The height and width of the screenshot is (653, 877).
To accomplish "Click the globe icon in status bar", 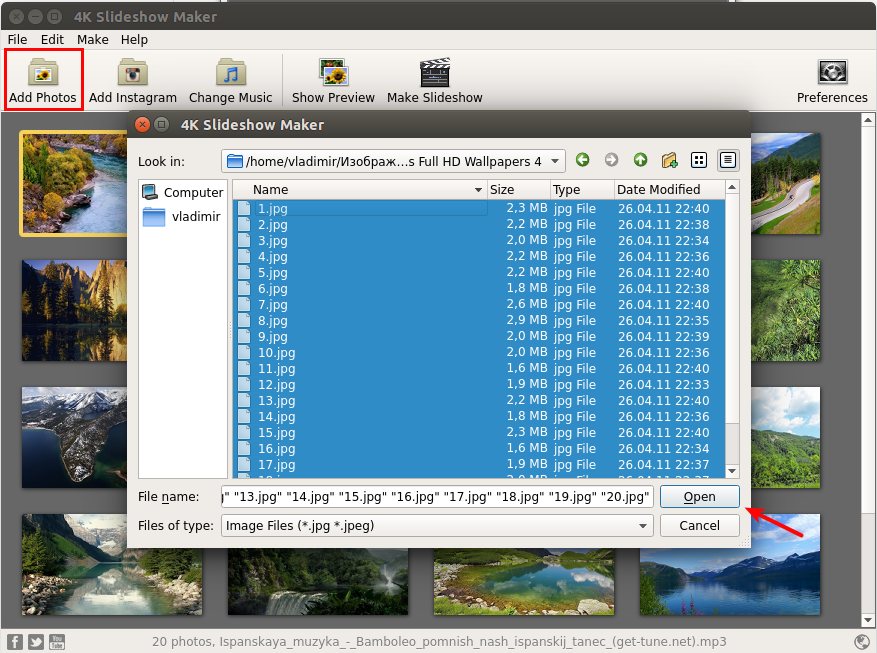I will (x=862, y=642).
